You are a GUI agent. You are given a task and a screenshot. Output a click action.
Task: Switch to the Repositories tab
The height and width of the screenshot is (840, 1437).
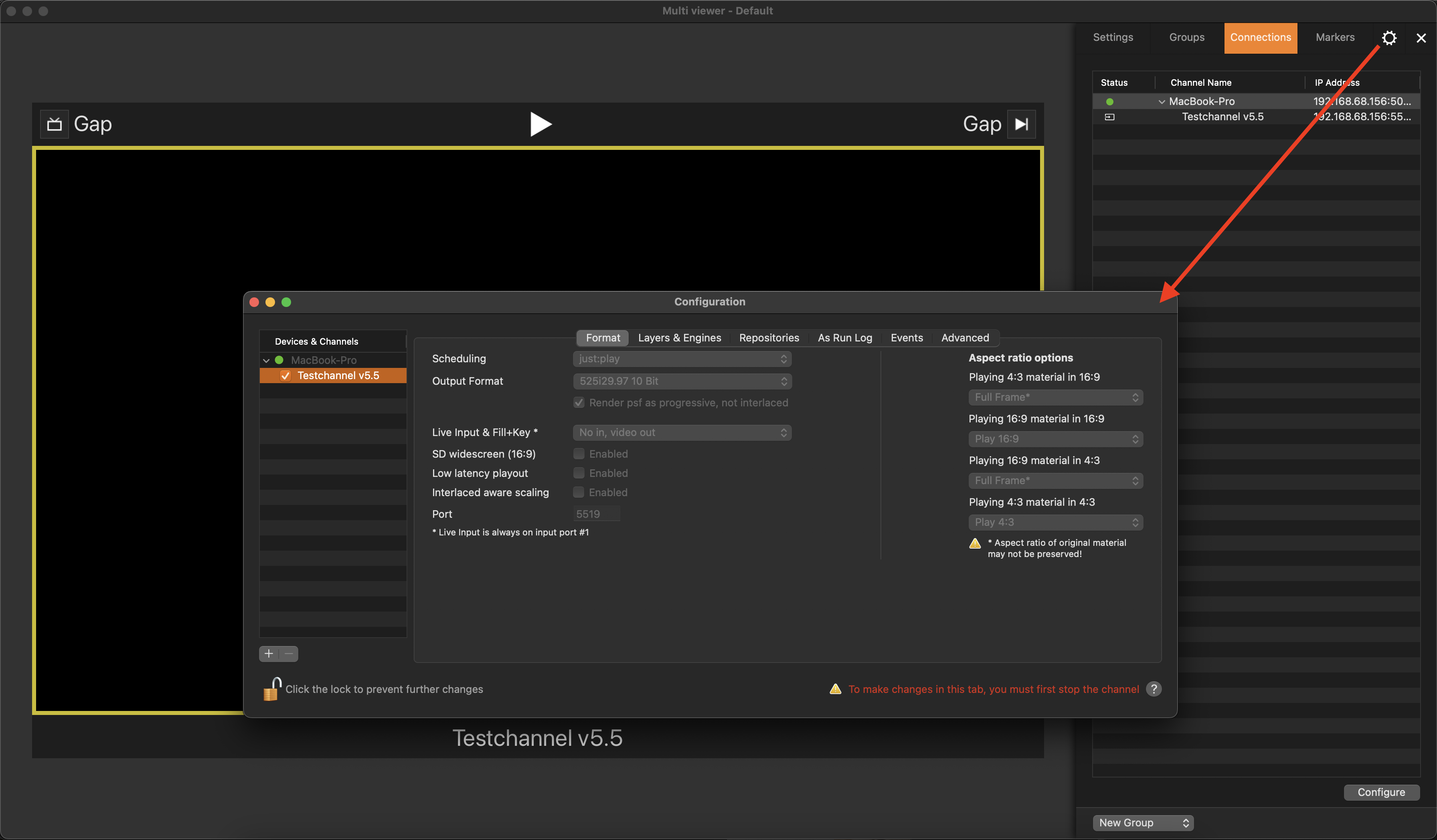point(769,337)
